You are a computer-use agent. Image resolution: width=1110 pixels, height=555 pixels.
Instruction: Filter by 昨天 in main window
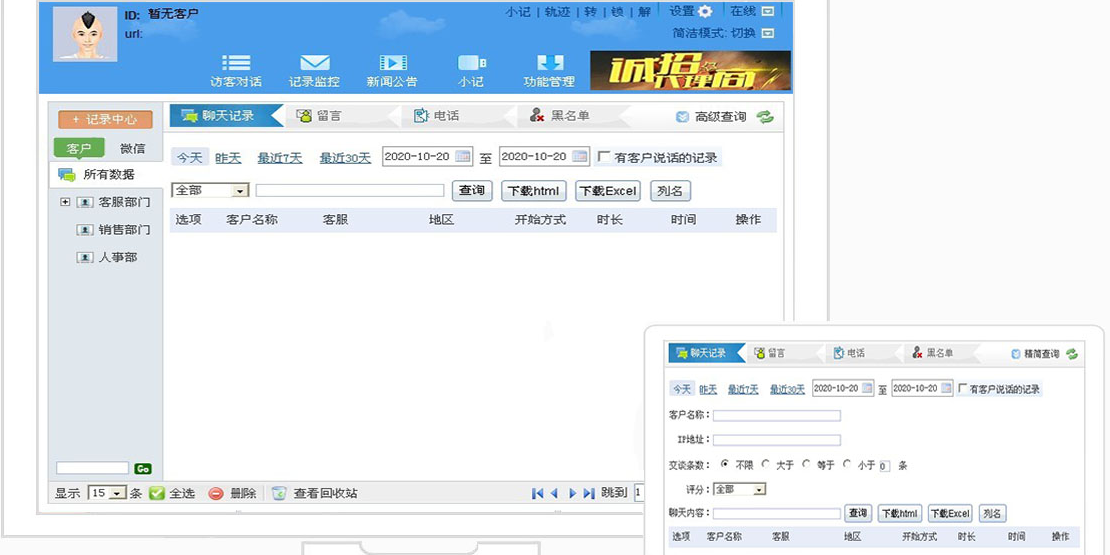coord(228,158)
